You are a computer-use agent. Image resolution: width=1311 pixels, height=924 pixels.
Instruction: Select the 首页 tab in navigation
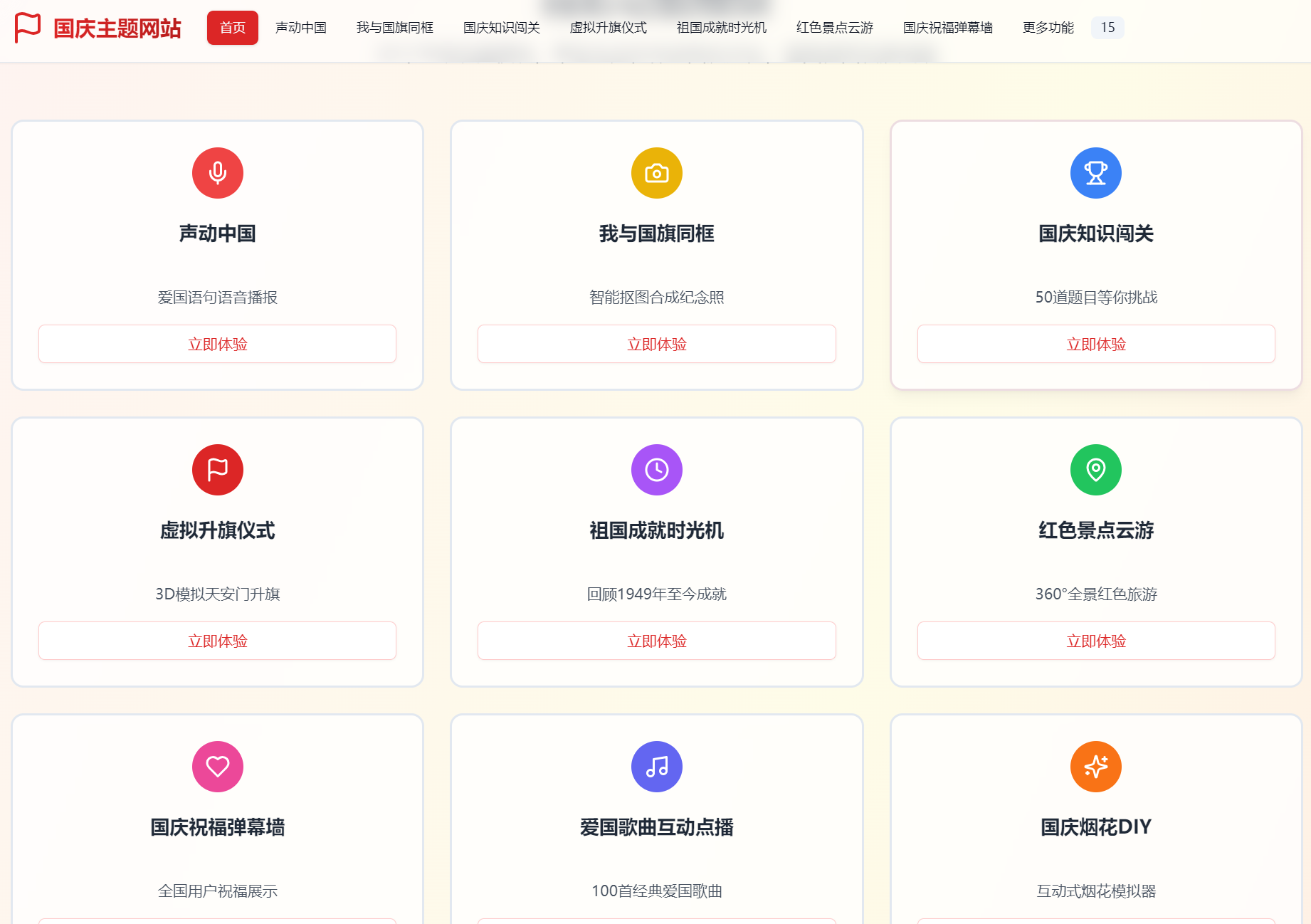pos(233,28)
